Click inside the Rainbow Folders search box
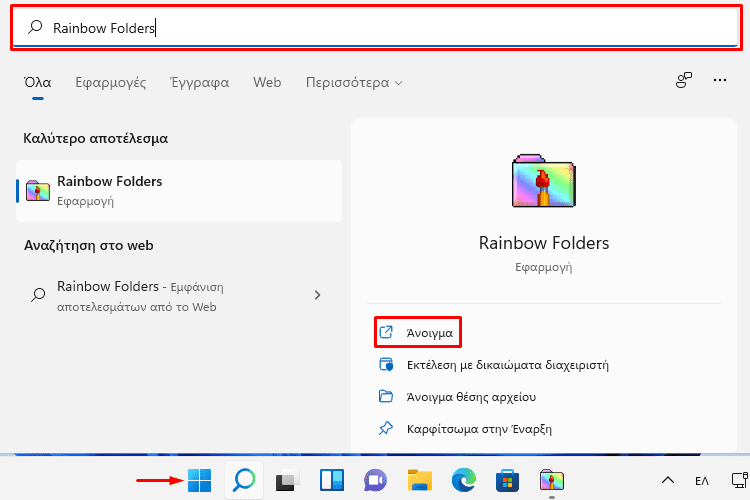Image resolution: width=750 pixels, height=500 pixels. tap(375, 28)
